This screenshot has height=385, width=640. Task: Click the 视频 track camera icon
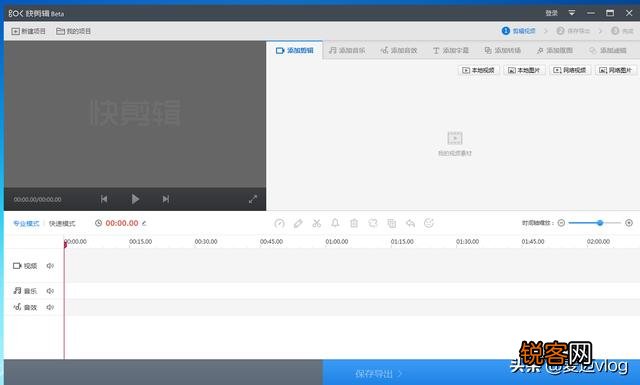tap(17, 266)
